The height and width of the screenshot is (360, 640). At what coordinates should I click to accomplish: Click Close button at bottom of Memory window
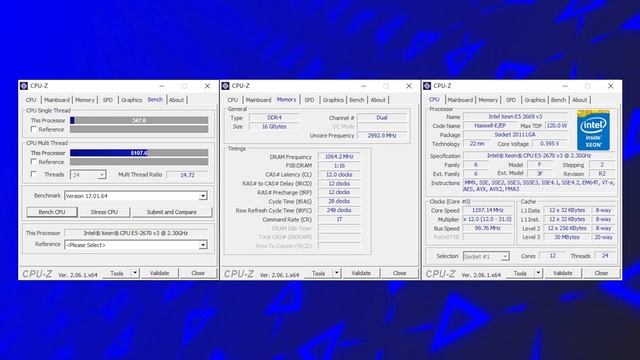tap(400, 273)
